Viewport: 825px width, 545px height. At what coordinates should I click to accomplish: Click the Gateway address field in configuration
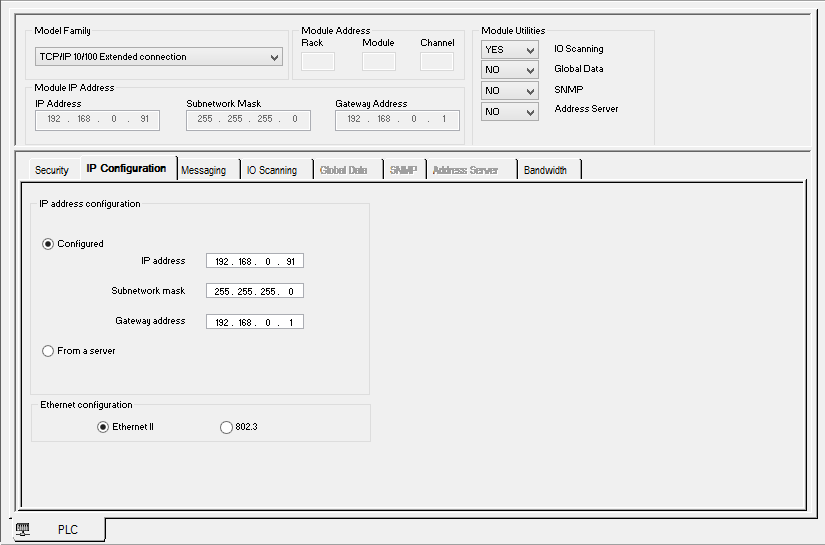tap(255, 322)
